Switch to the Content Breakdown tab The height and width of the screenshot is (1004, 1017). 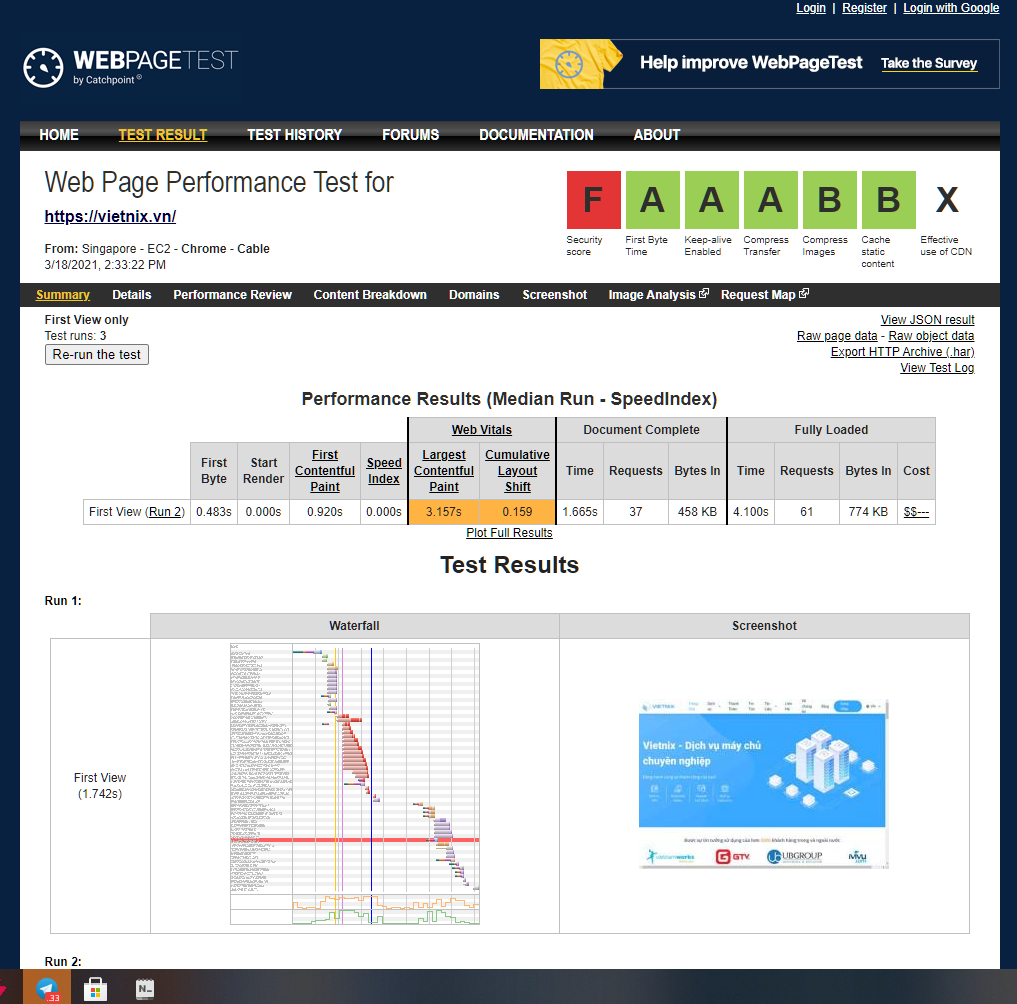tap(371, 295)
